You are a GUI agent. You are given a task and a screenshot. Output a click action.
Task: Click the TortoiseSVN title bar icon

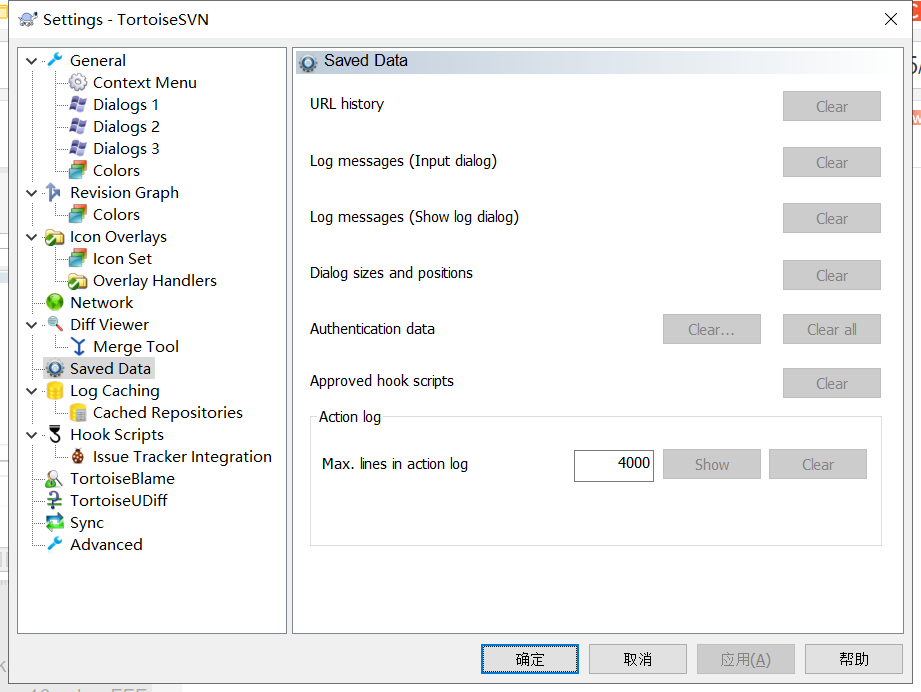(28, 19)
